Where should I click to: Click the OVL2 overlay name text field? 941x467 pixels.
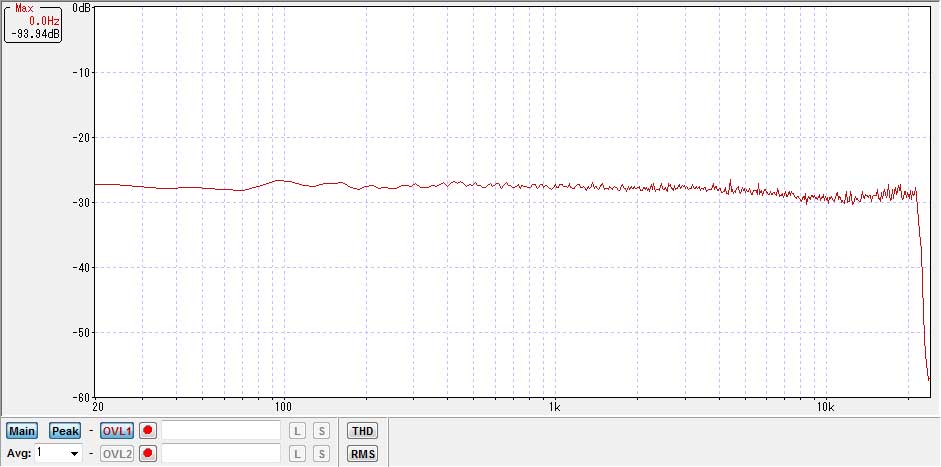221,454
